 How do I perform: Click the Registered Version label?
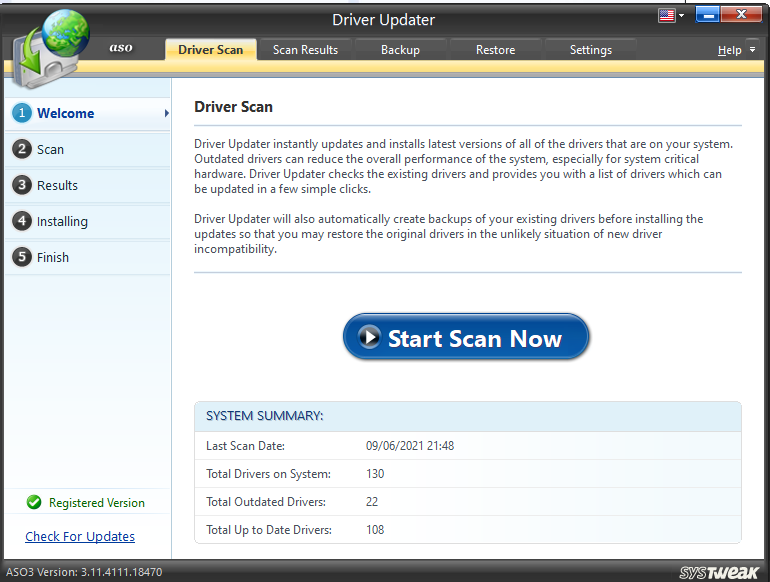[97, 503]
